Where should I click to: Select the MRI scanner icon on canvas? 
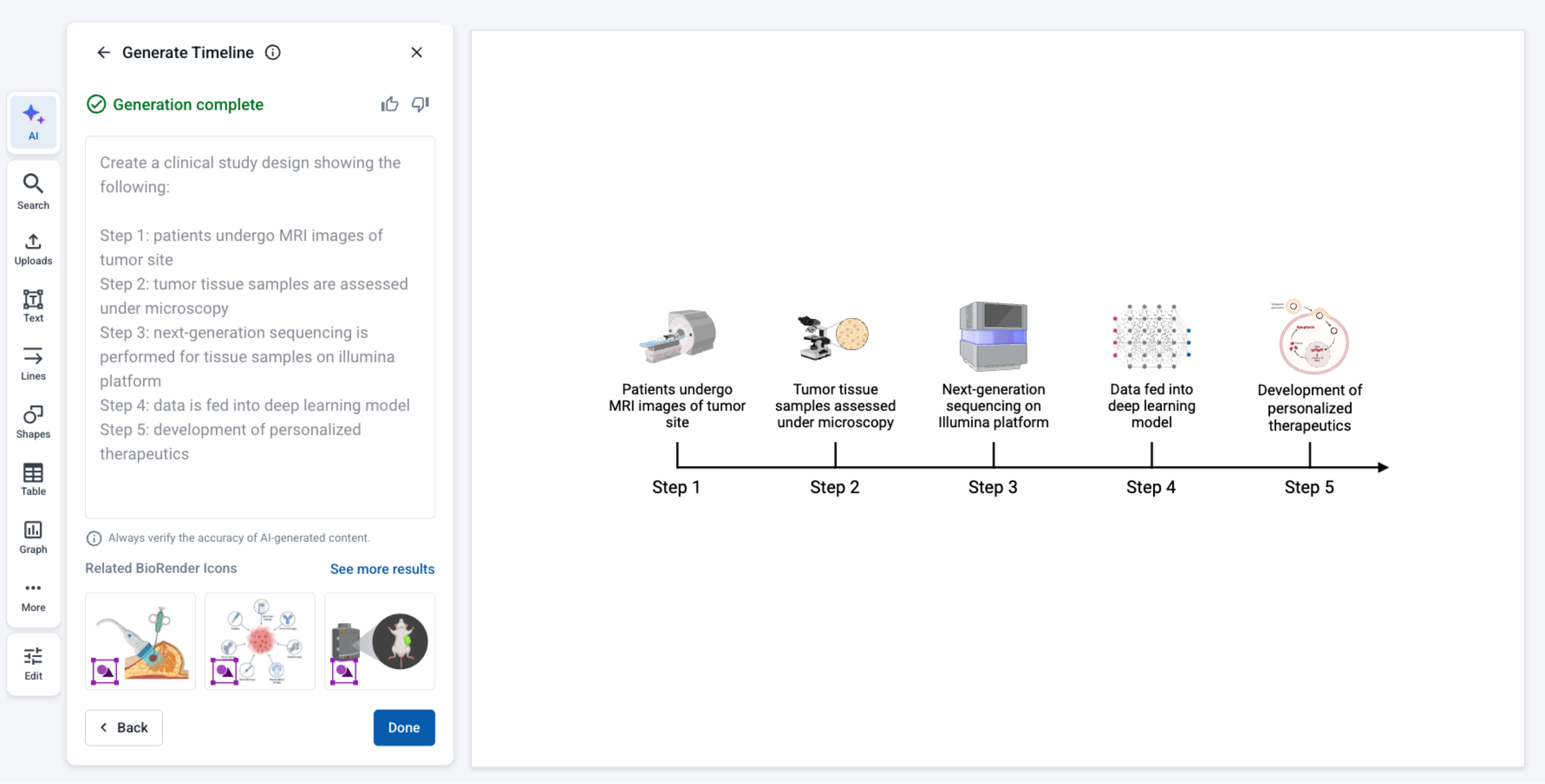tap(678, 336)
